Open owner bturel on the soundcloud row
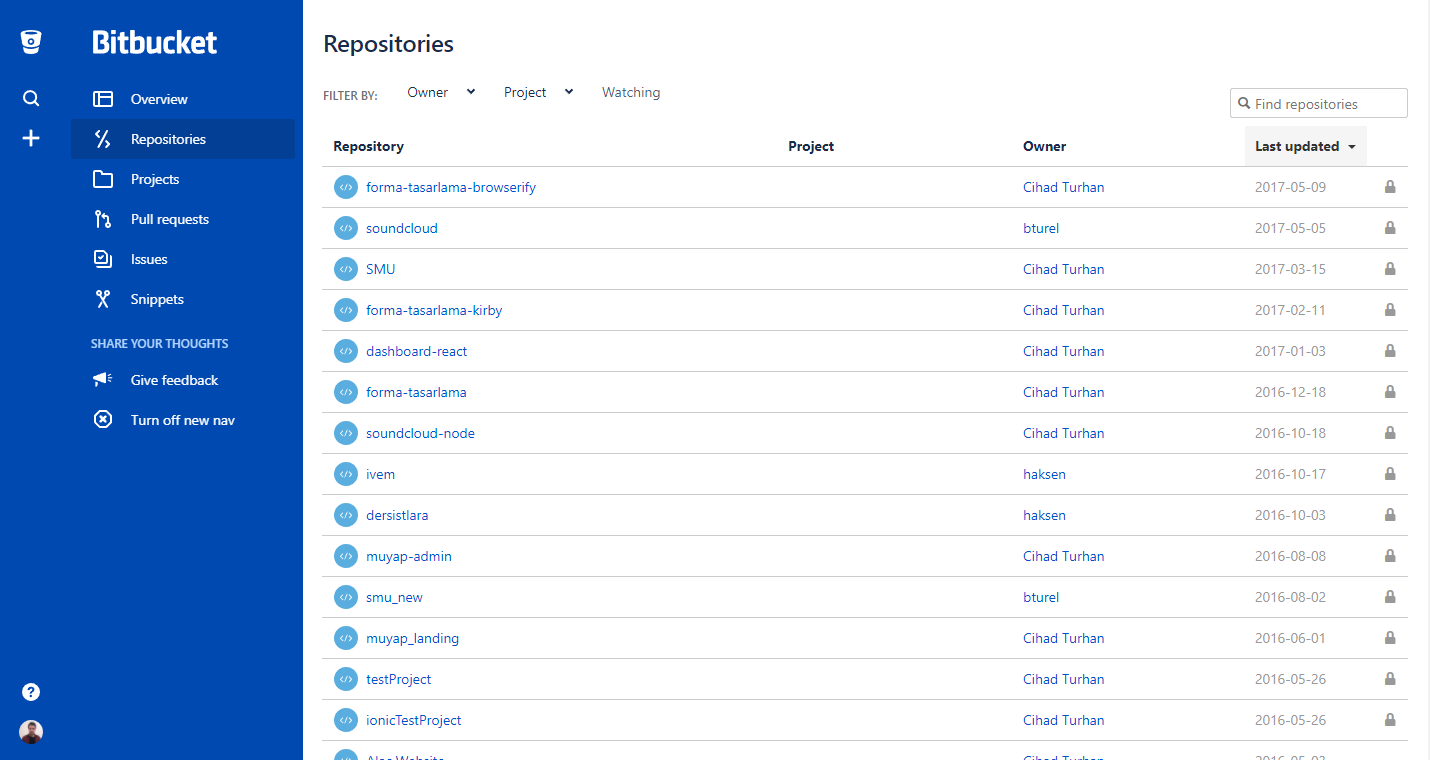This screenshot has height=760, width=1430. (1041, 228)
